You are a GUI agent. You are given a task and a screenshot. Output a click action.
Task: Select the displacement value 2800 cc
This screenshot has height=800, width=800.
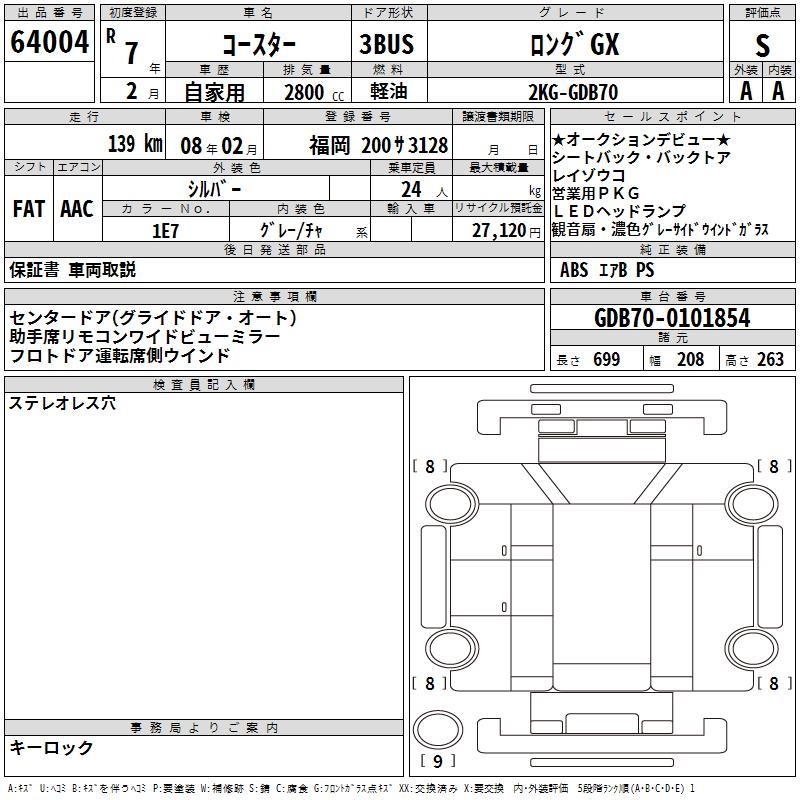[314, 92]
